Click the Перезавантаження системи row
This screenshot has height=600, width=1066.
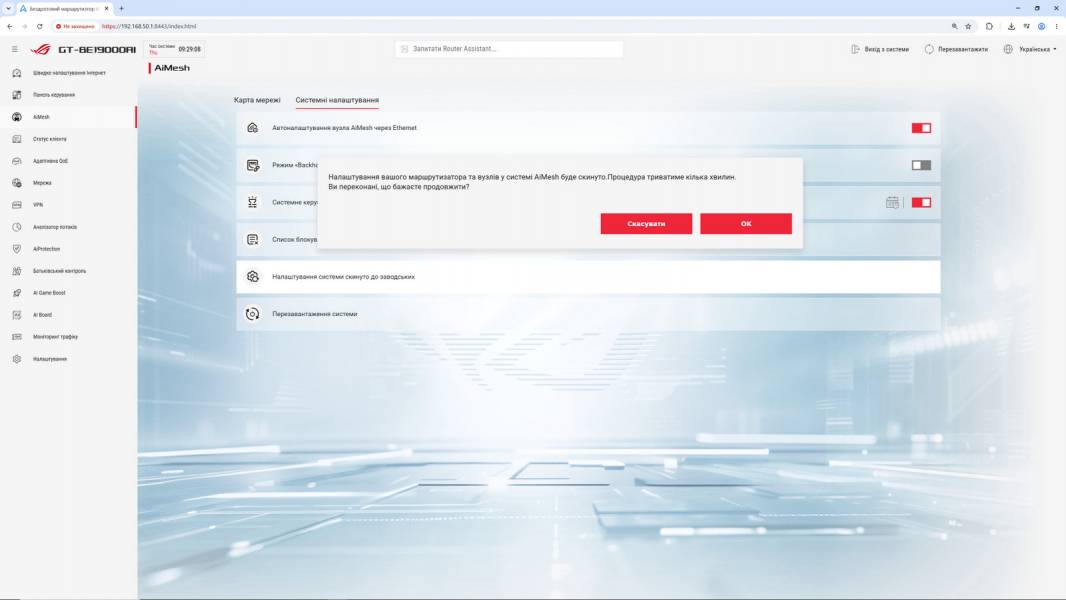pos(588,314)
